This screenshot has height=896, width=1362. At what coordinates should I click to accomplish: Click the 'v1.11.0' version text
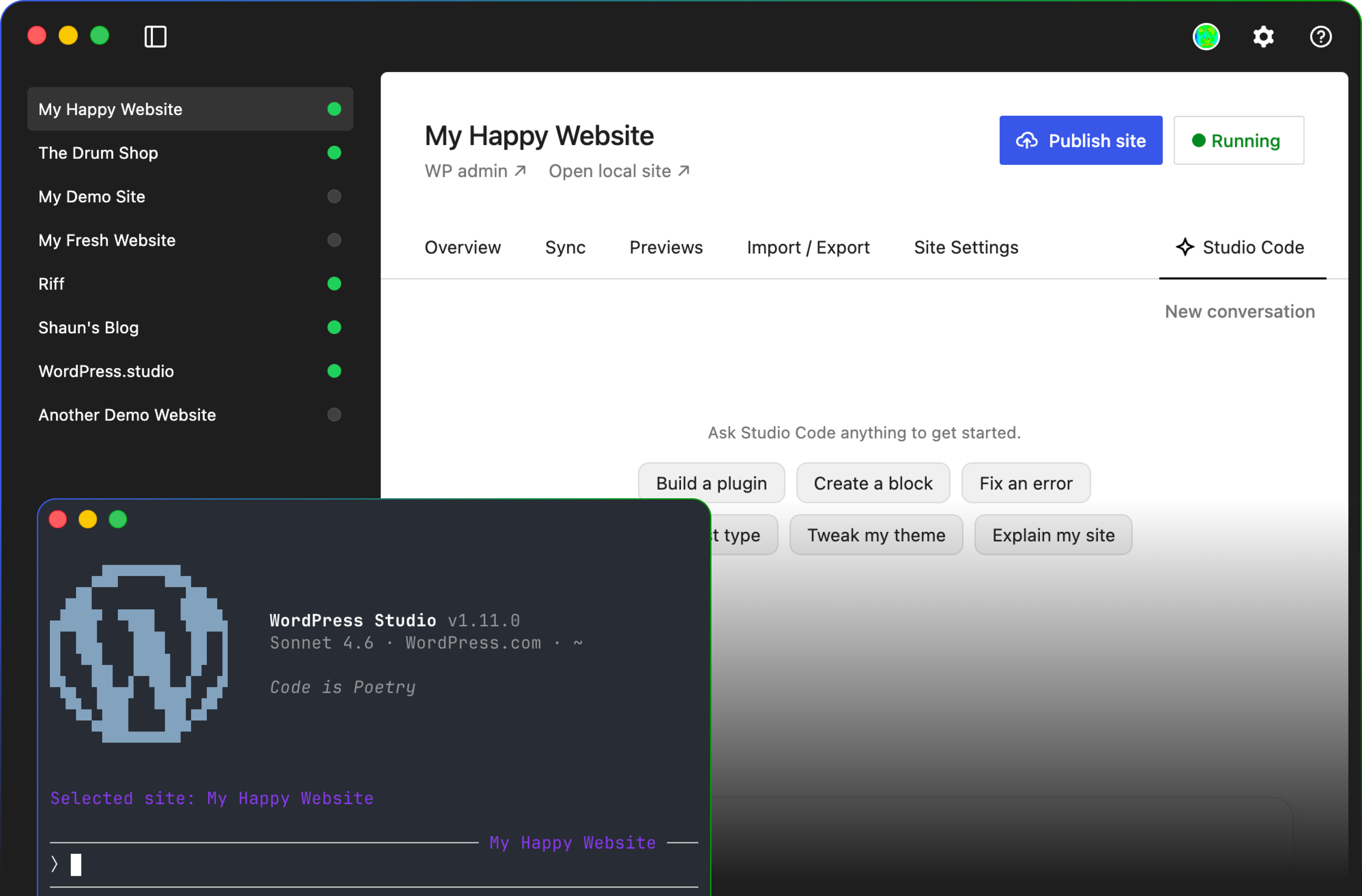click(x=483, y=620)
